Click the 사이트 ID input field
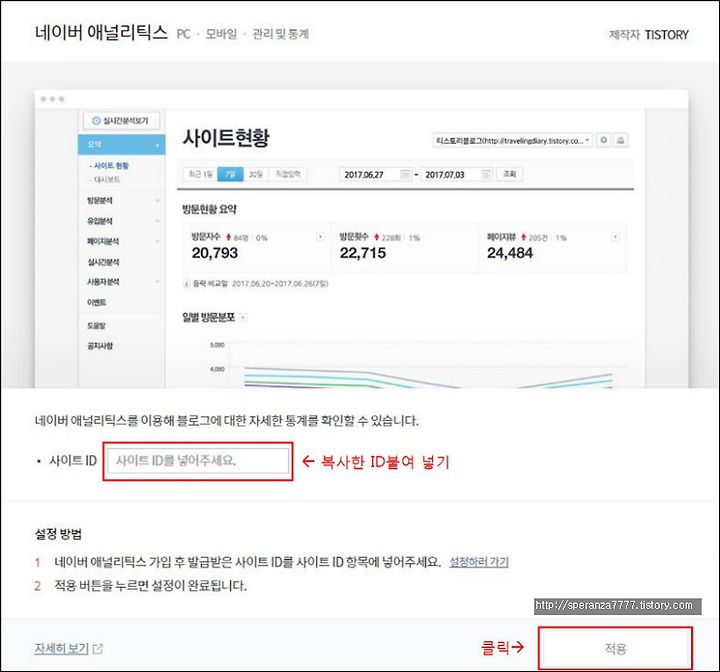 [x=198, y=461]
